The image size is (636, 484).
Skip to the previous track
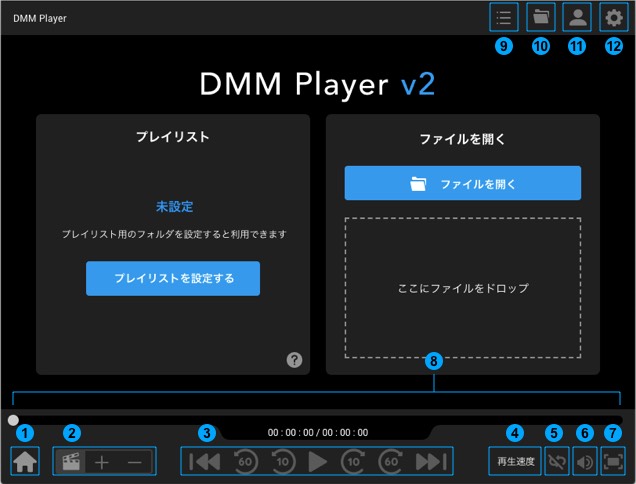coord(205,461)
